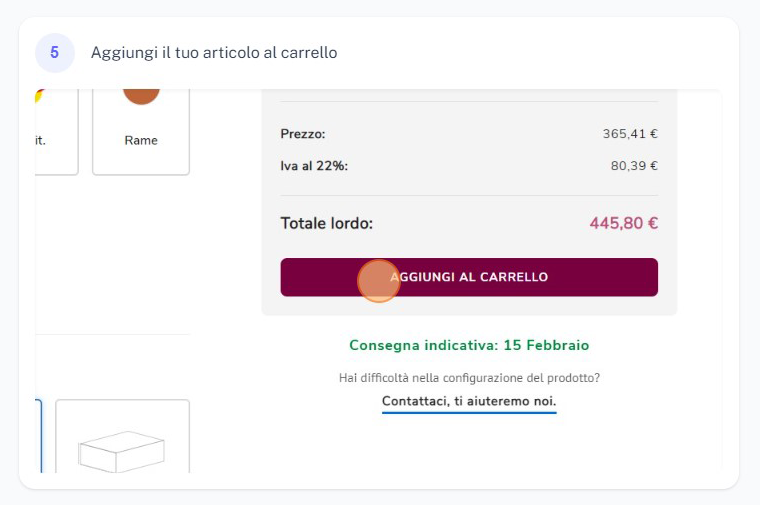
Task: Click the Hai difficoltà nella configurazione text
Action: point(469,378)
